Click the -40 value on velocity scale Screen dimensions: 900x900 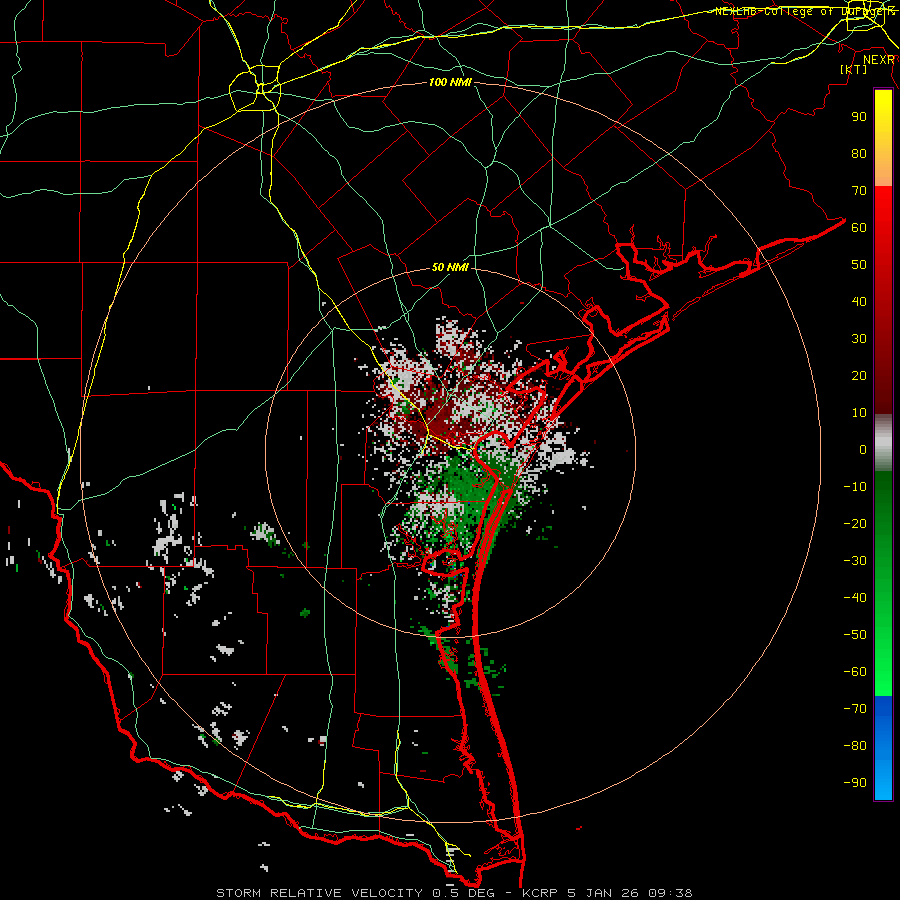(x=855, y=598)
